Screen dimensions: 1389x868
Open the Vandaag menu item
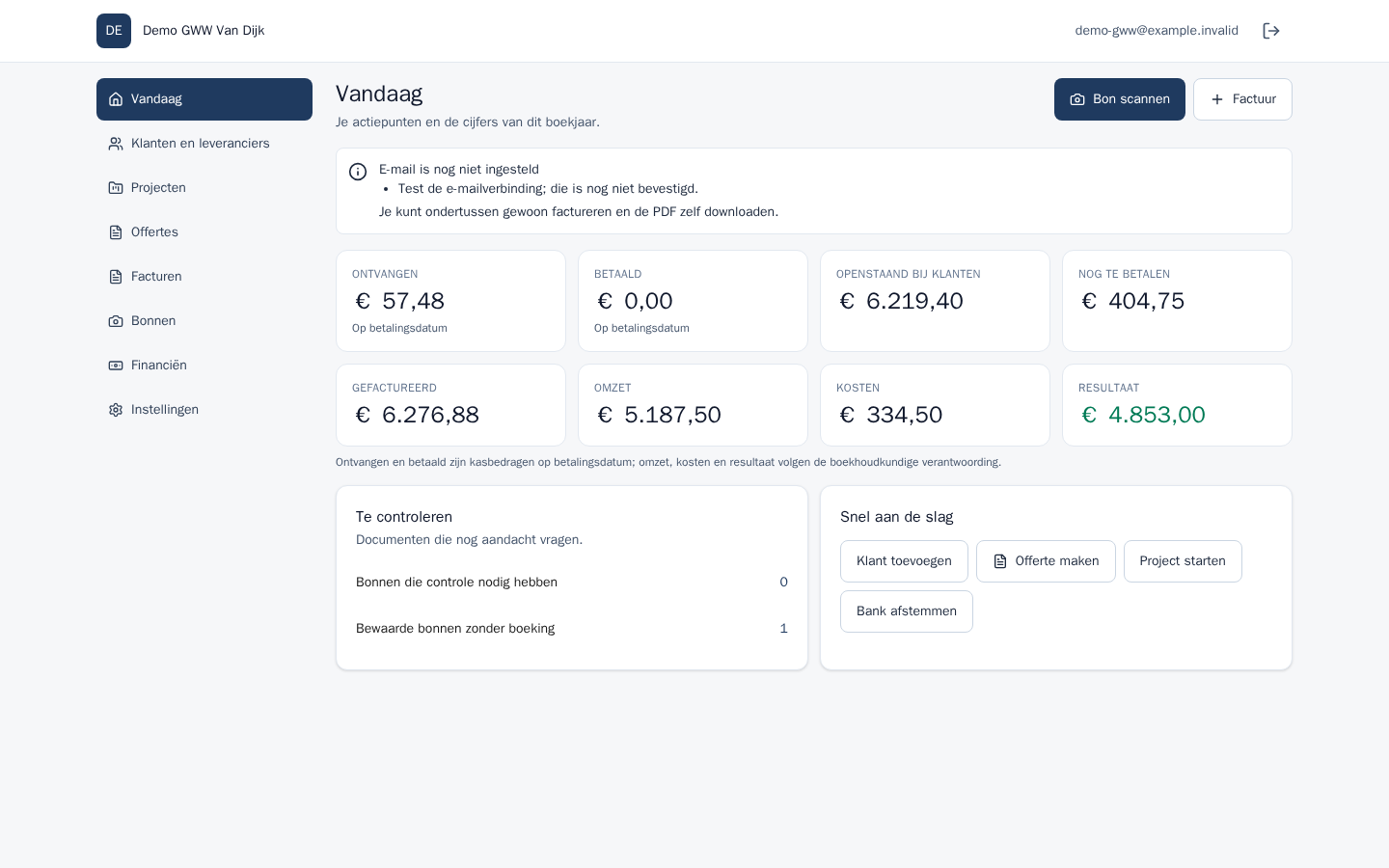(204, 99)
